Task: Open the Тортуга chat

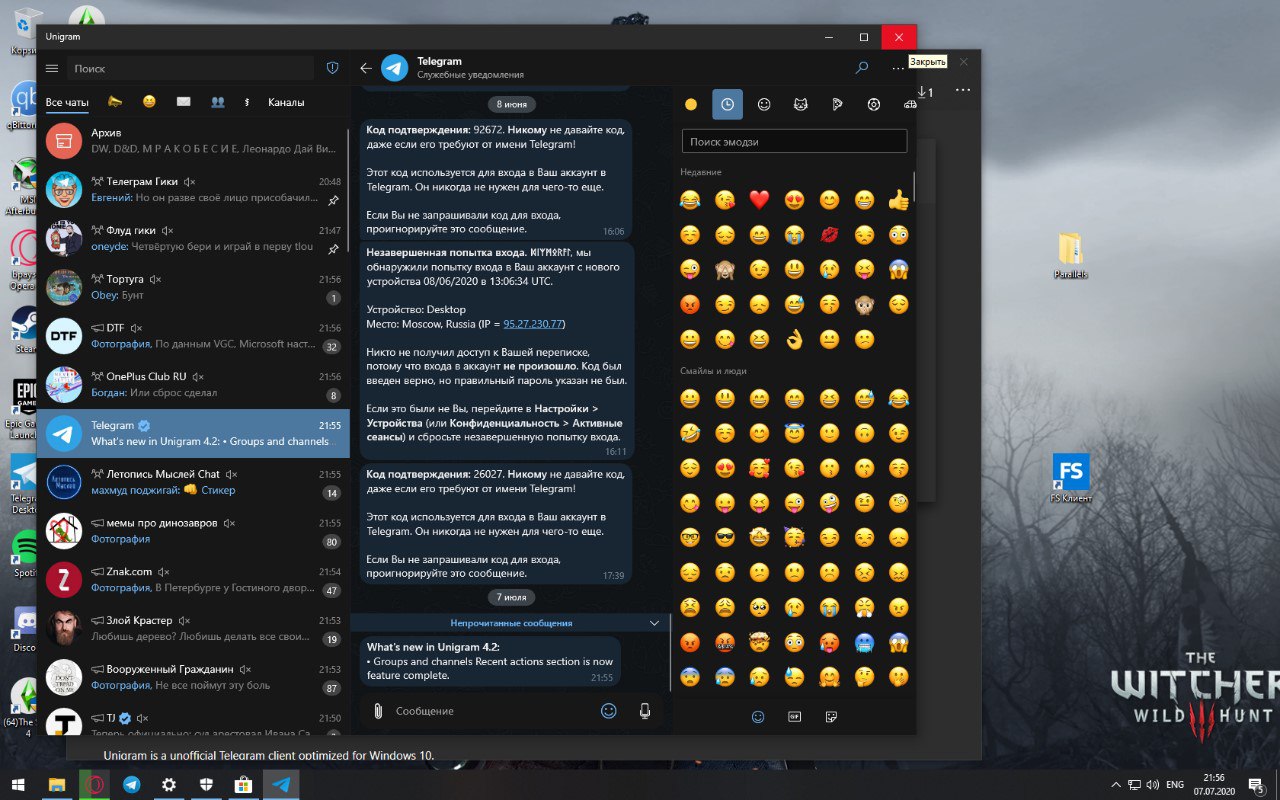Action: pyautogui.click(x=193, y=287)
